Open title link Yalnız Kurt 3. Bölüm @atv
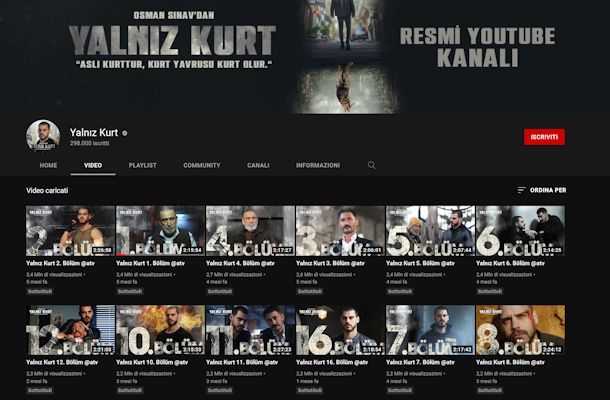Viewport: 610px width, 400px height. [x=330, y=263]
